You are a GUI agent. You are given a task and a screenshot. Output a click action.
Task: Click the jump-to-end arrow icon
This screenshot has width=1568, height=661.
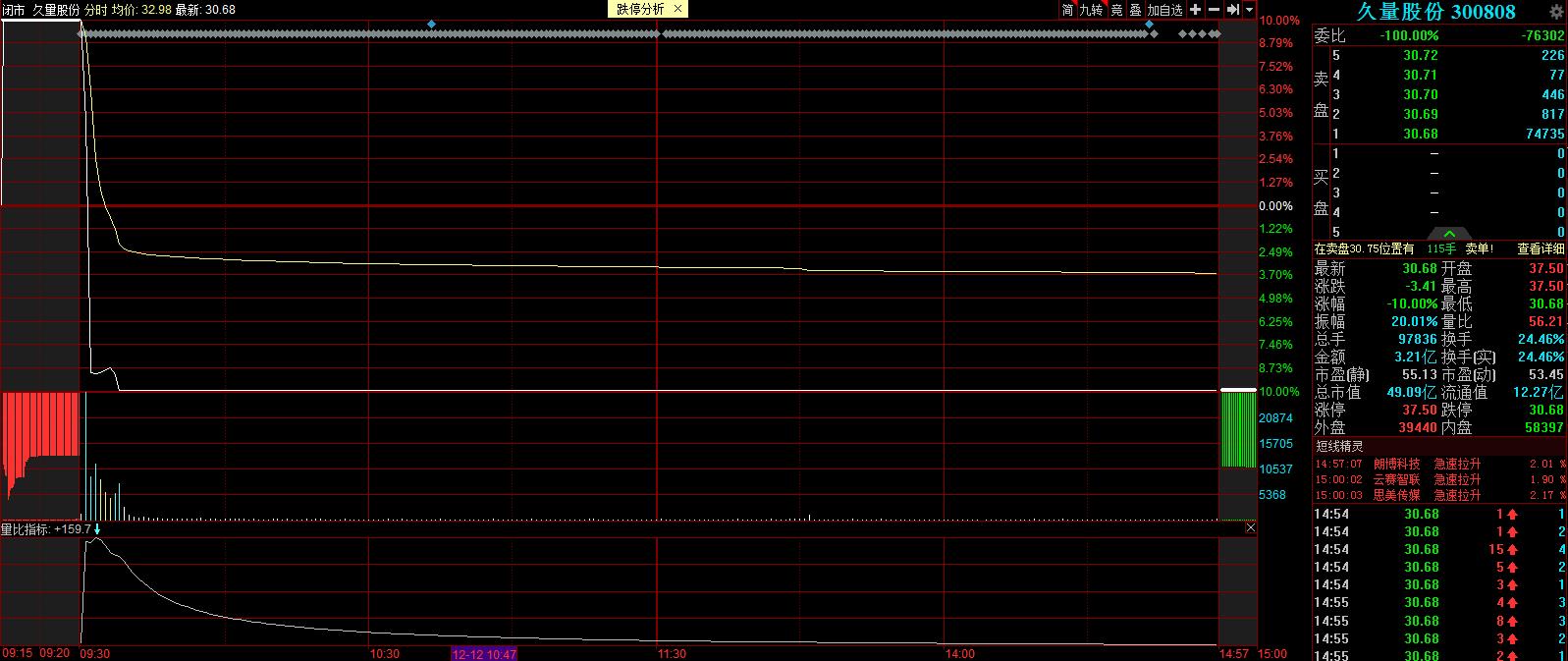coord(1232,10)
